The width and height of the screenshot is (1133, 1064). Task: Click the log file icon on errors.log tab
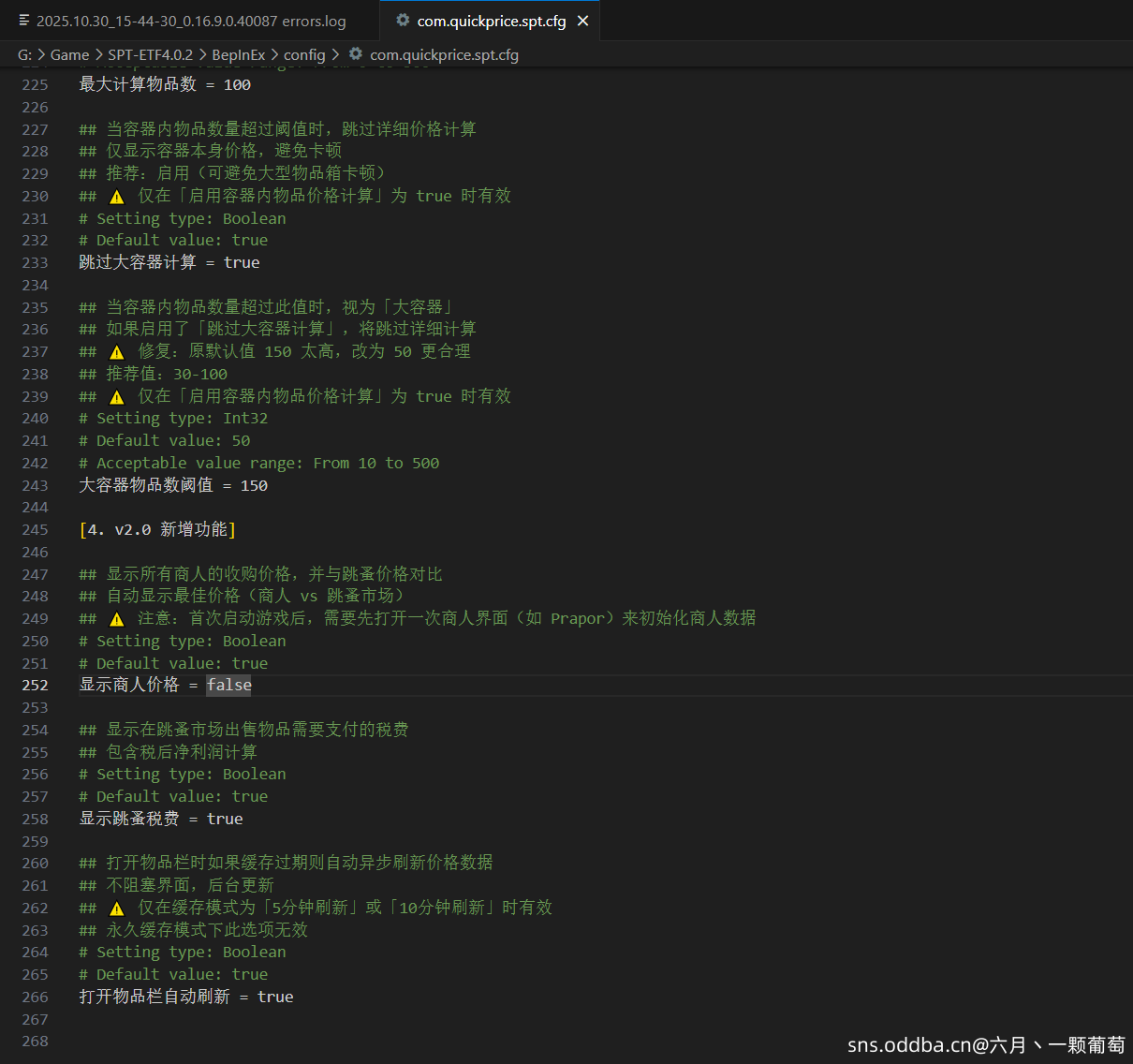23,21
